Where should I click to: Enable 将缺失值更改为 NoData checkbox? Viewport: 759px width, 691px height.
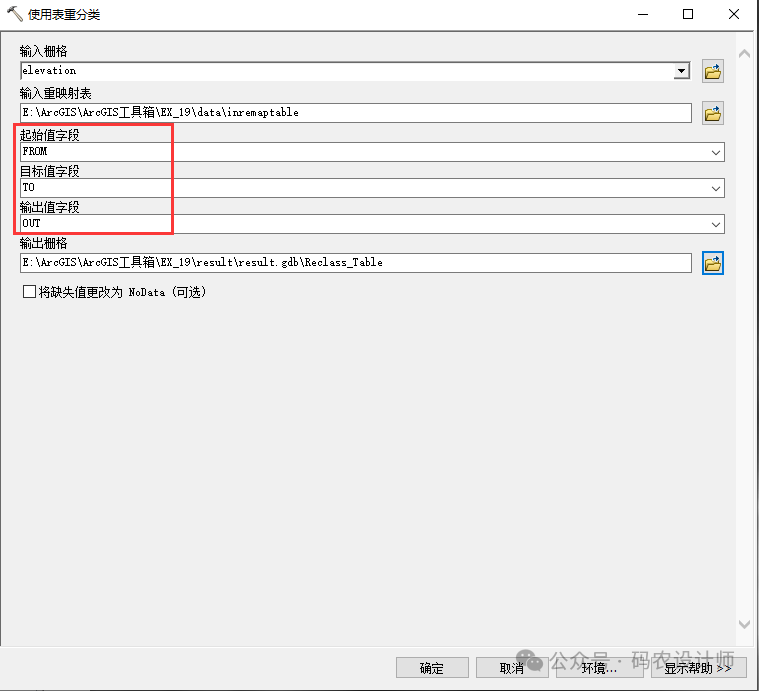tap(28, 292)
